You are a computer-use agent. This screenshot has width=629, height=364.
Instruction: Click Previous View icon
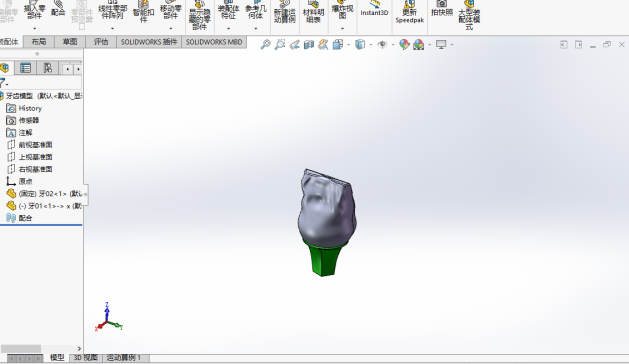(294, 45)
